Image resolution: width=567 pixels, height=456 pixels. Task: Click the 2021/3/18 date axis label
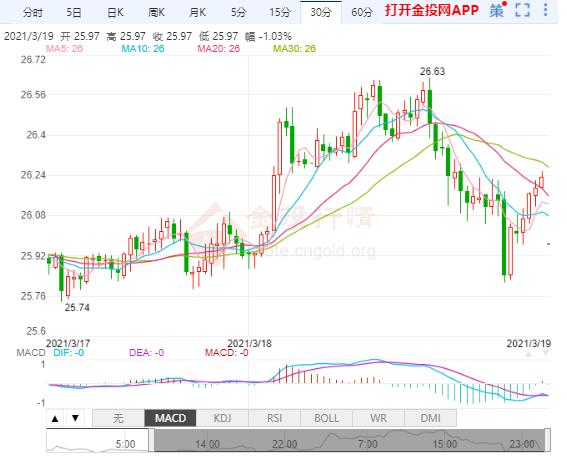[x=249, y=343]
